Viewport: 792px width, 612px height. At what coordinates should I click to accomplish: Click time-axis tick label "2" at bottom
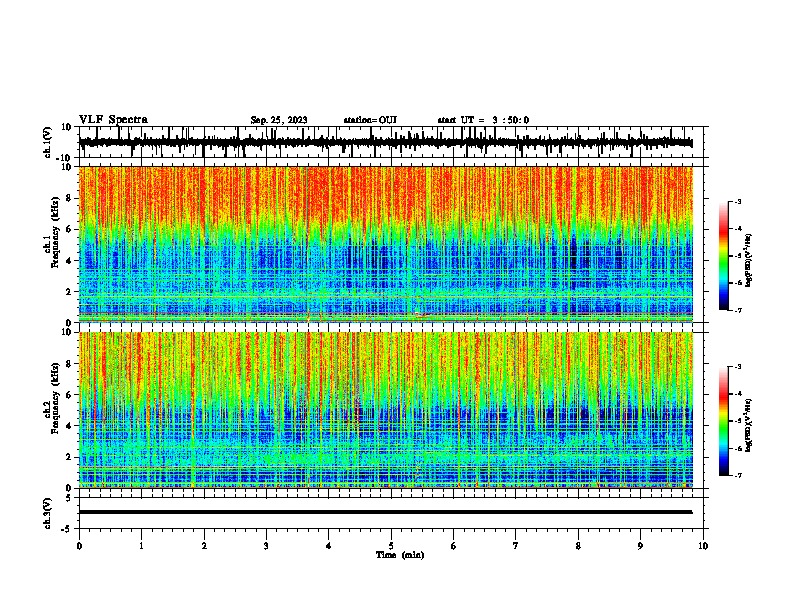pos(204,546)
